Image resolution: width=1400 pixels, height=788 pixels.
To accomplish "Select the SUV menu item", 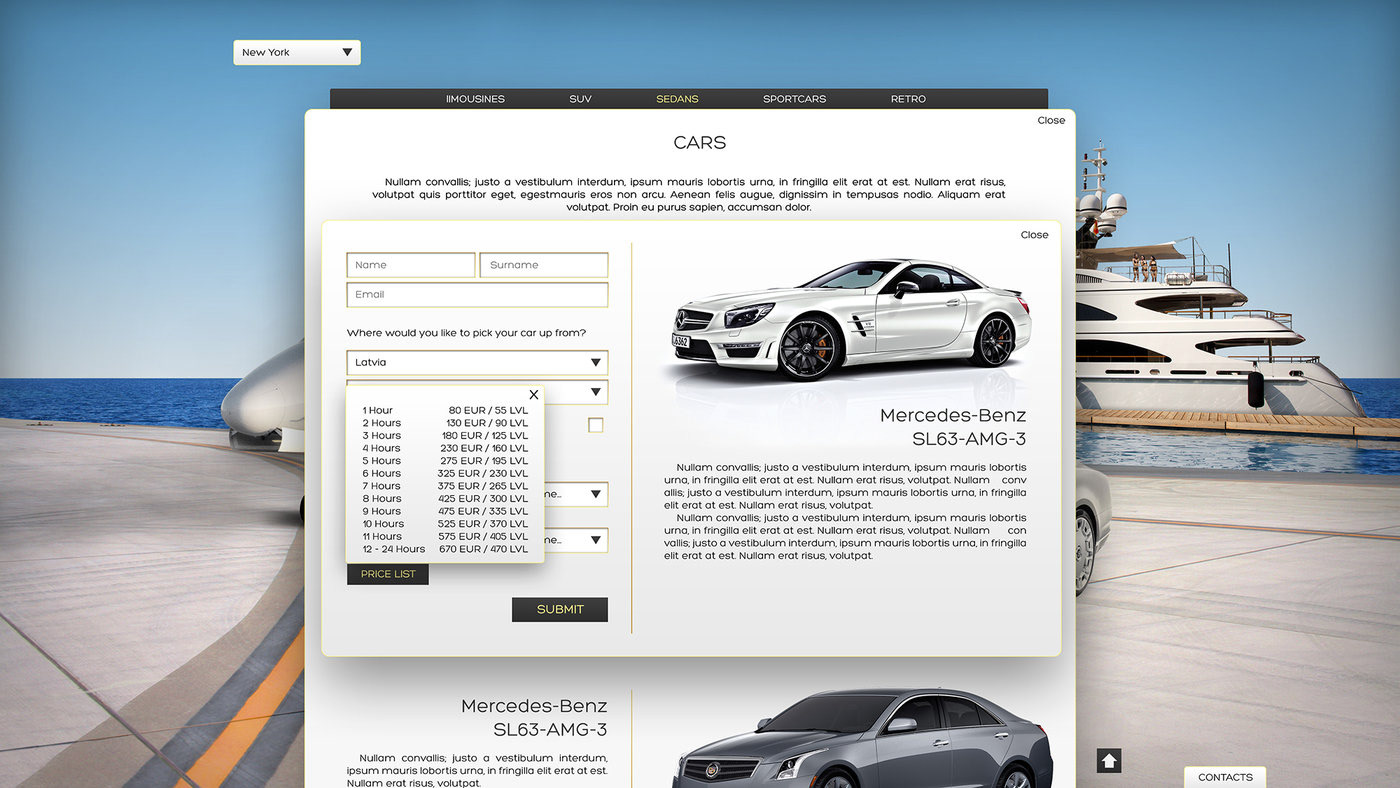I will click(580, 99).
